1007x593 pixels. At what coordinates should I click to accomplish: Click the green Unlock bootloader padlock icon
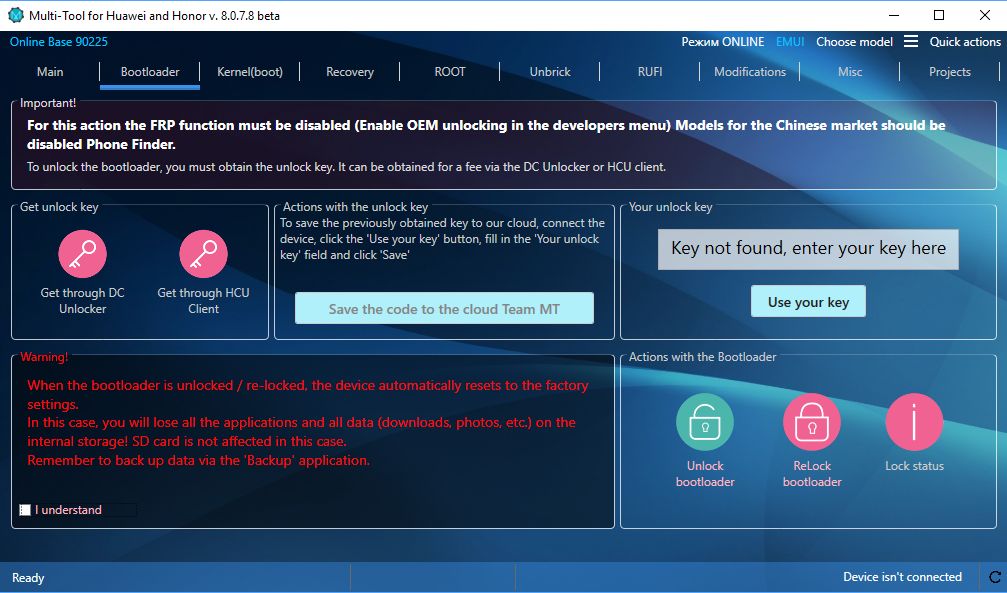704,422
